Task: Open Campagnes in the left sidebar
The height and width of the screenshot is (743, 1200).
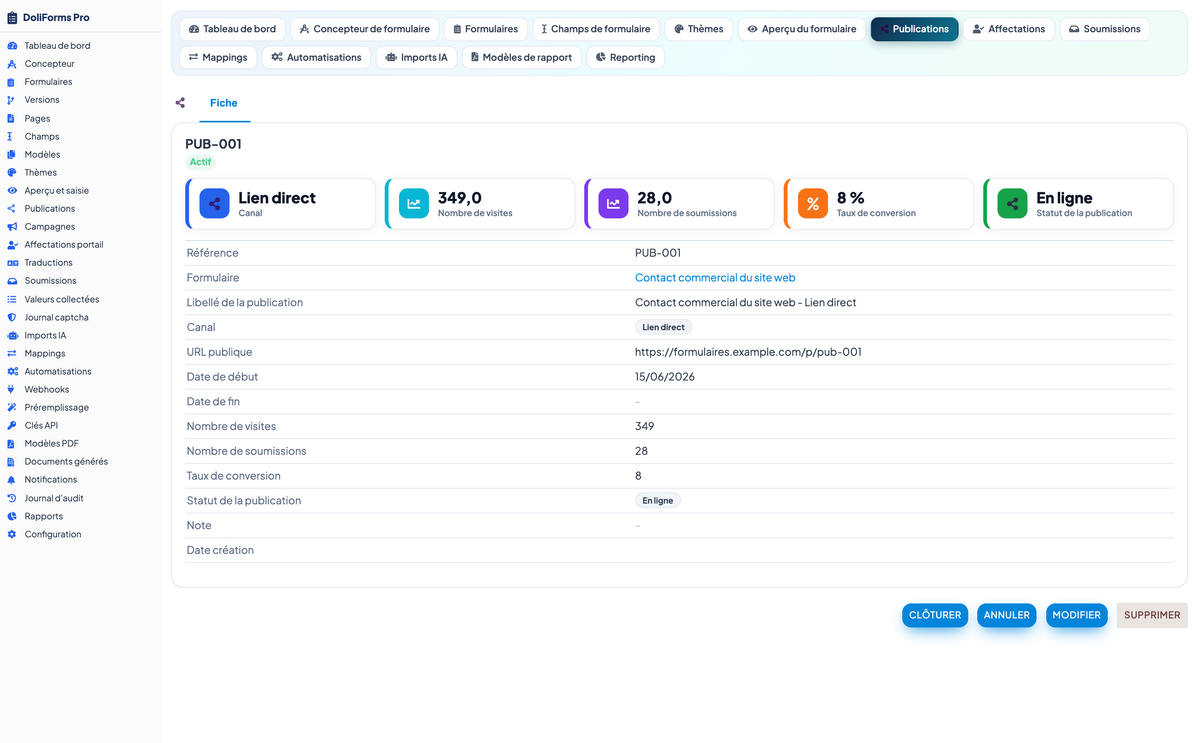Action: coord(50,227)
